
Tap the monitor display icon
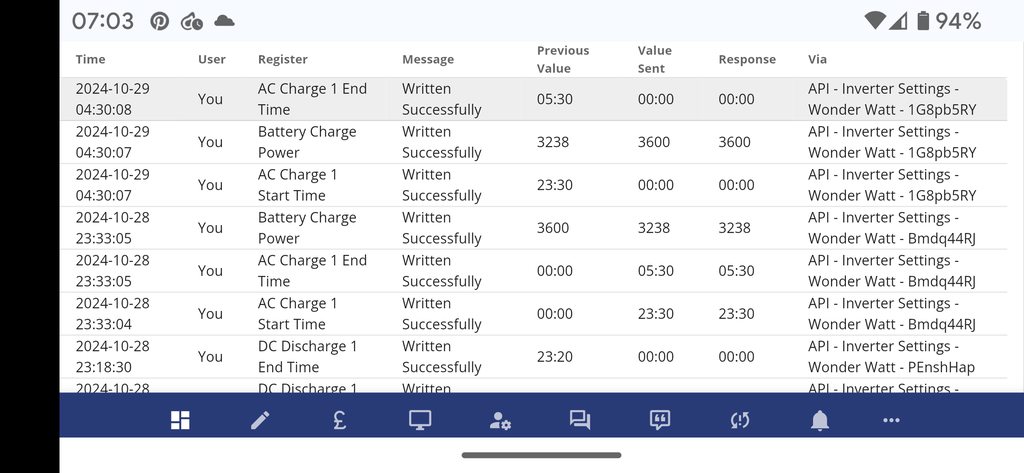coord(420,421)
